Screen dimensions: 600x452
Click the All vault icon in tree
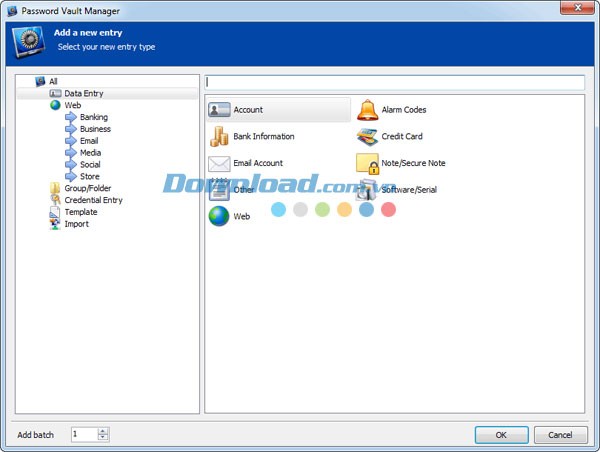click(x=40, y=81)
